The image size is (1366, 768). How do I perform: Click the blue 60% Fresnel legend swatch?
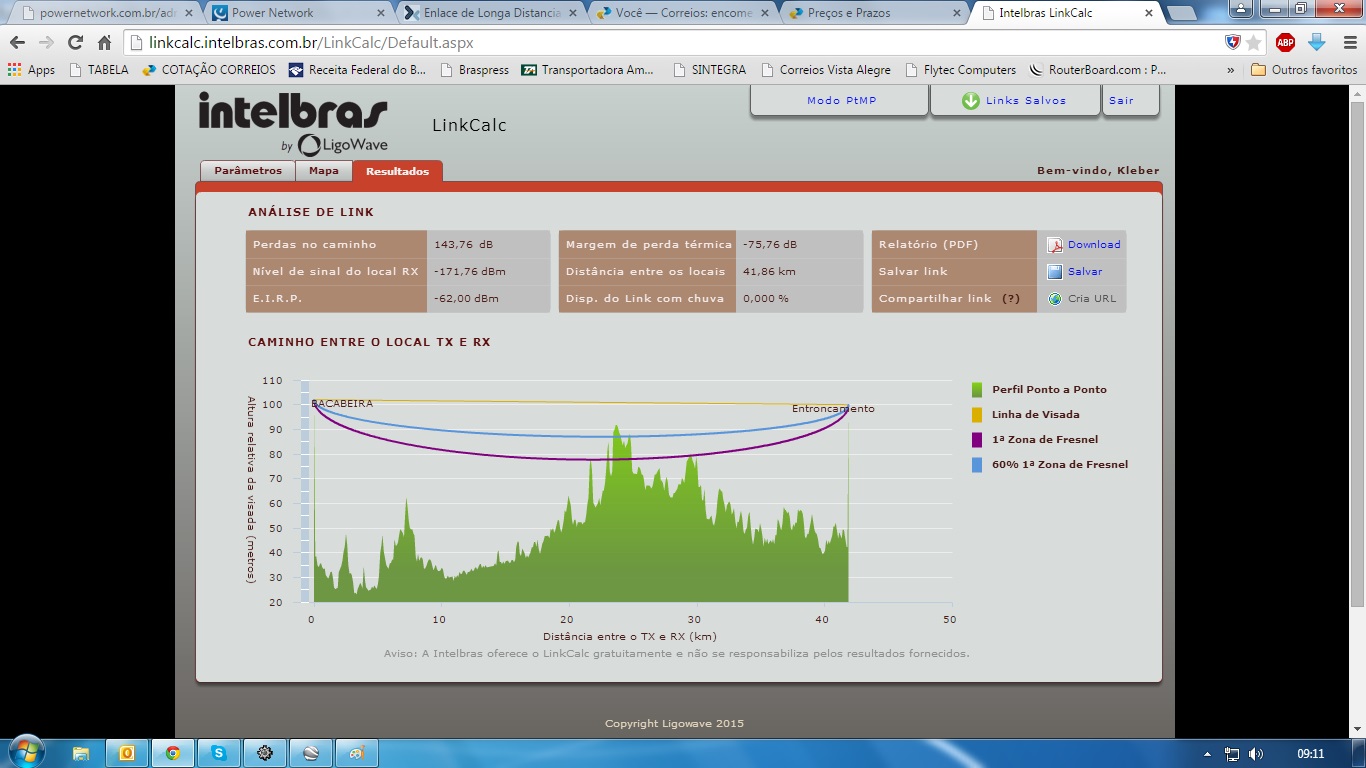coord(977,465)
